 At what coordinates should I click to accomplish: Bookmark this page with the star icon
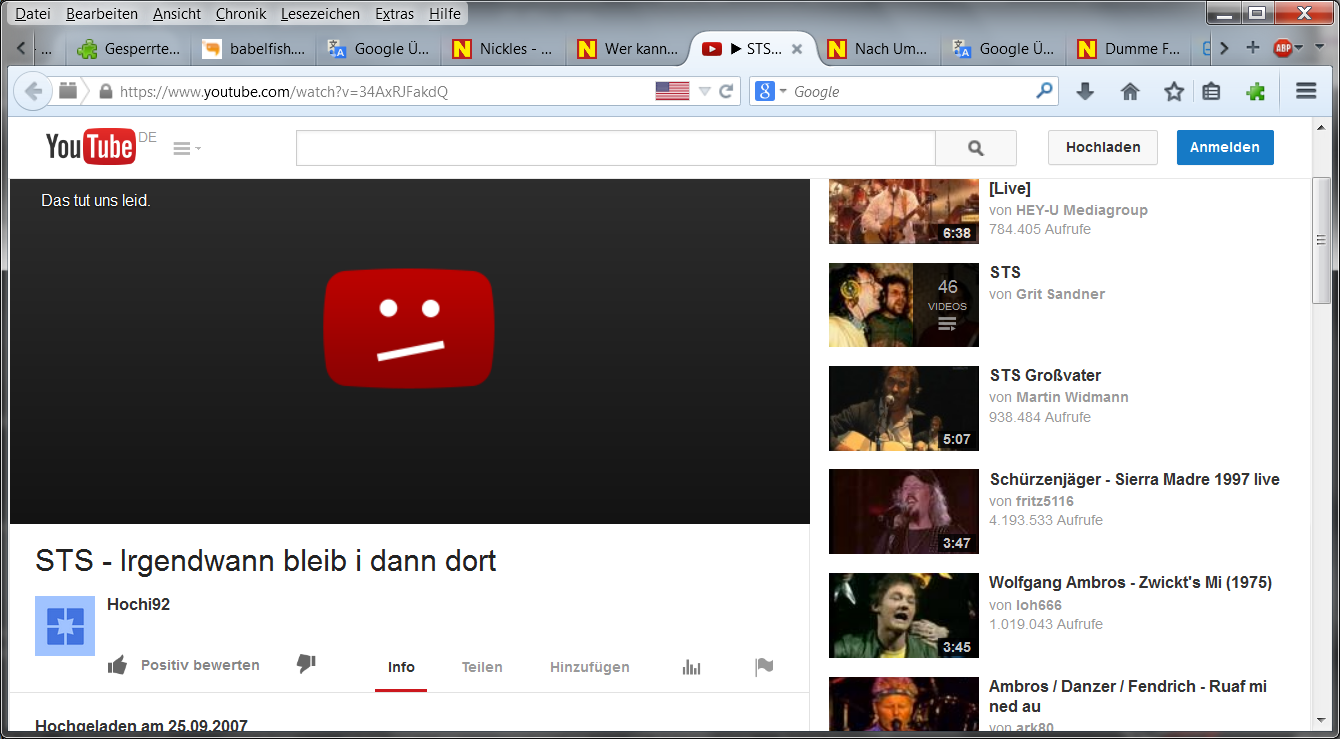click(x=1174, y=92)
